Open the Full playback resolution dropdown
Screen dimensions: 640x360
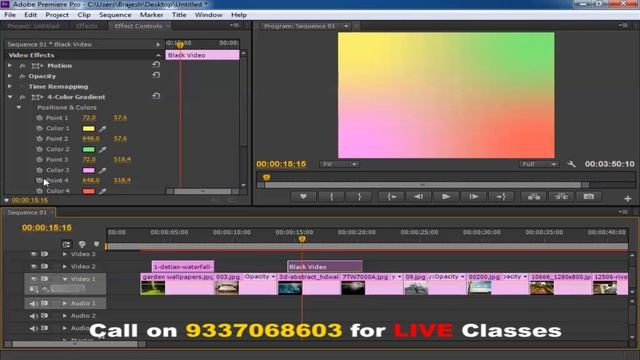(539, 164)
